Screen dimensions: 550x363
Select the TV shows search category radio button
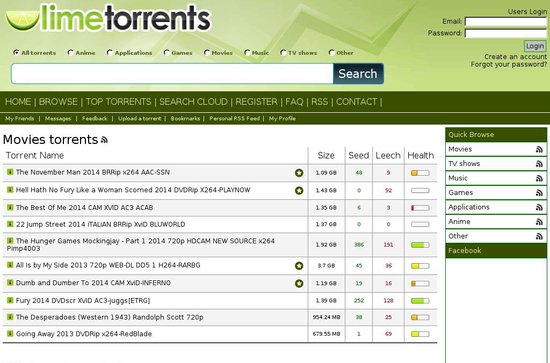click(283, 53)
